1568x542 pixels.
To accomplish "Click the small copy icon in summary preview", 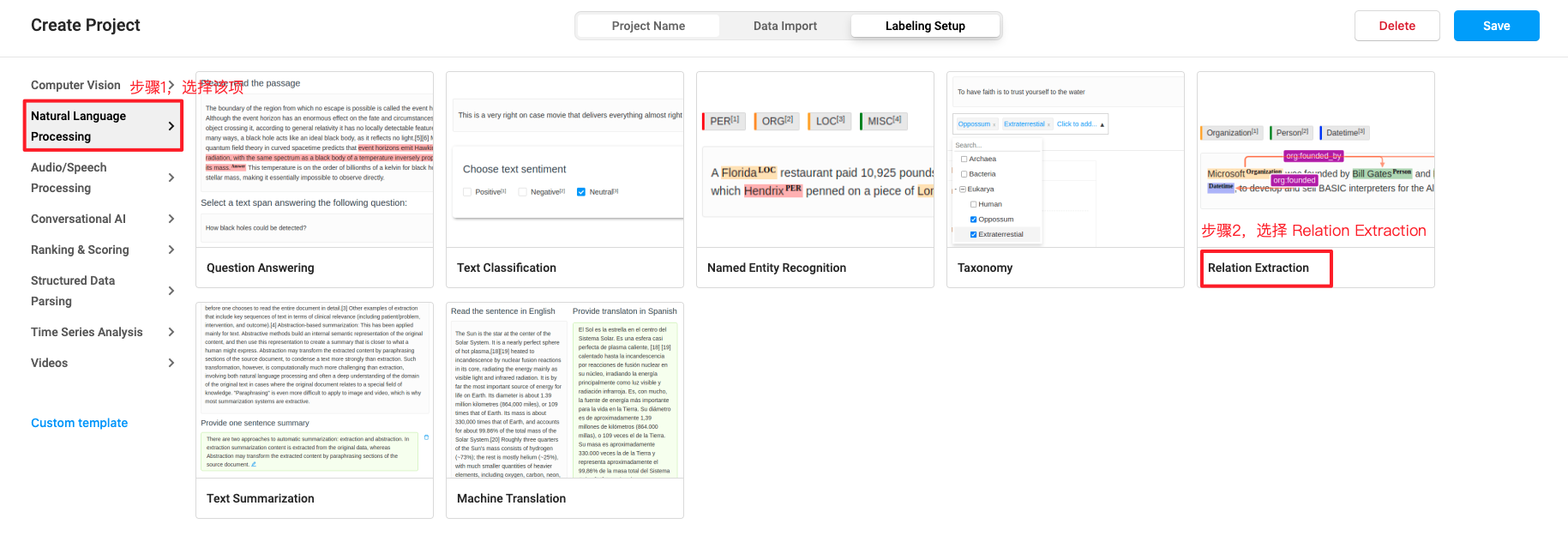I will coord(426,437).
